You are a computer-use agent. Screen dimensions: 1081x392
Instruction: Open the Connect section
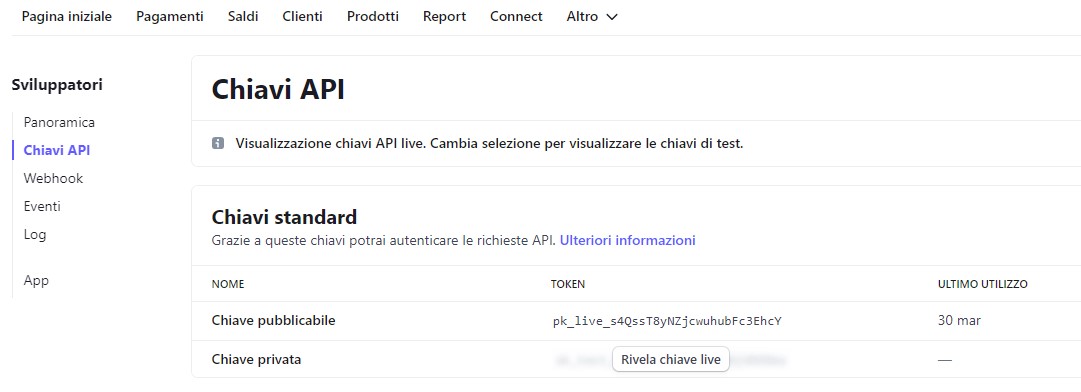click(x=516, y=17)
